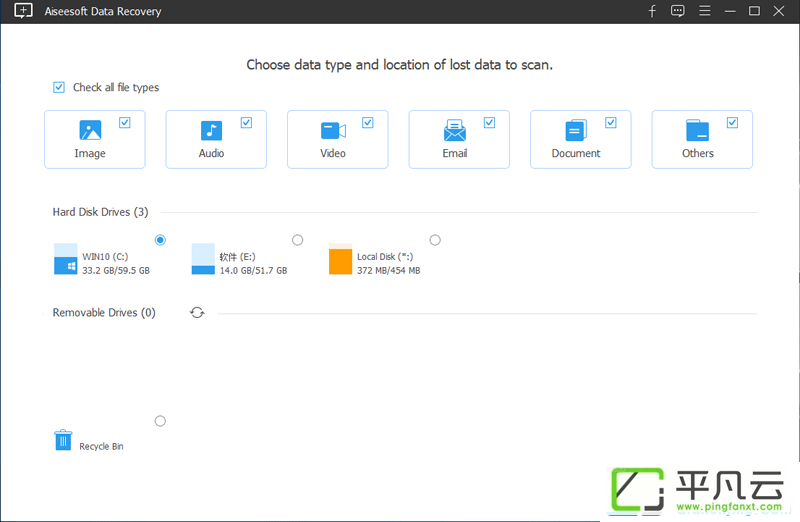800x522 pixels.
Task: Click the Recycle Bin label
Action: pos(101,446)
